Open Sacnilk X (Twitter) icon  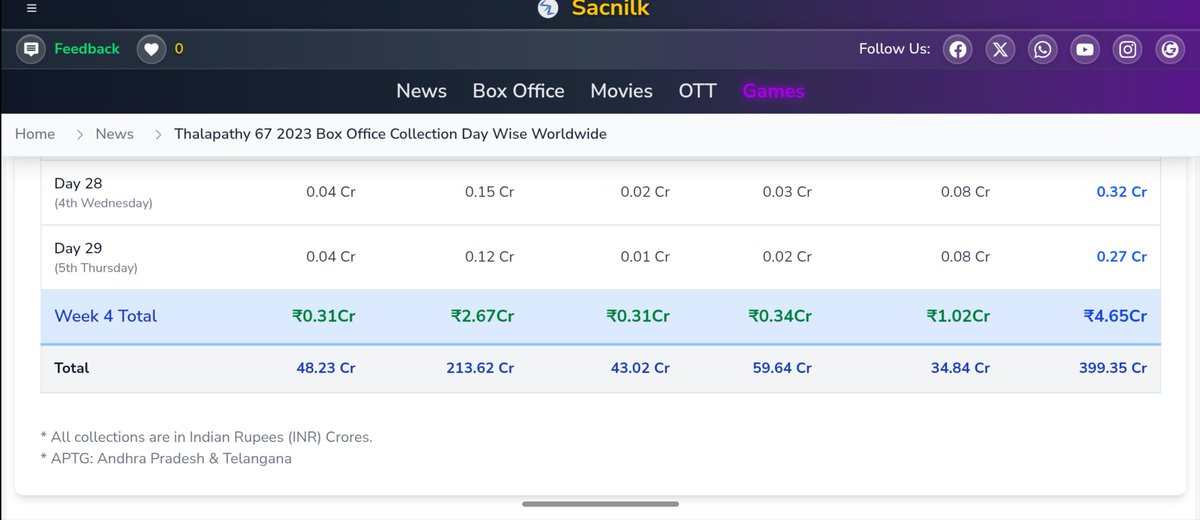pos(1000,49)
